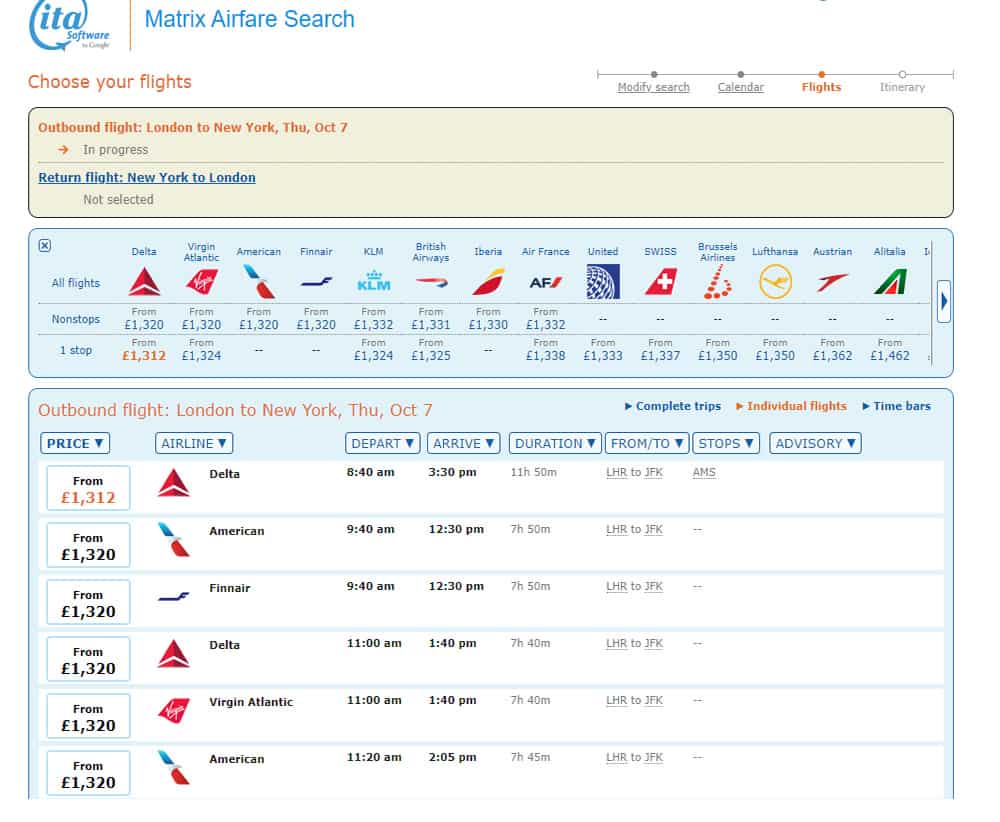Select the SWISS cross logo in matrix
This screenshot has height=822, width=1000.
pos(661,282)
